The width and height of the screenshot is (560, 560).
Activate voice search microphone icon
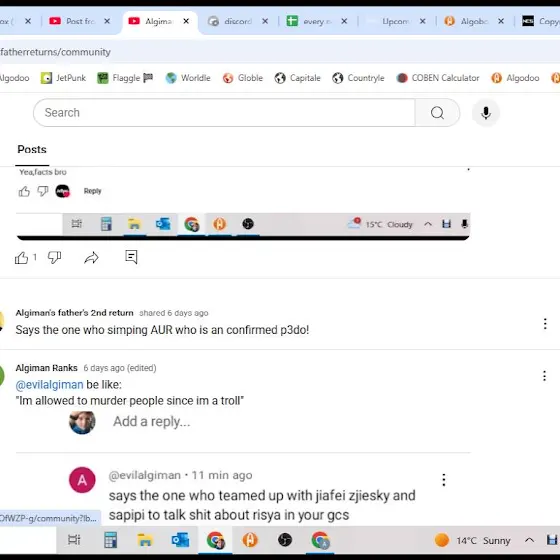pos(485,113)
